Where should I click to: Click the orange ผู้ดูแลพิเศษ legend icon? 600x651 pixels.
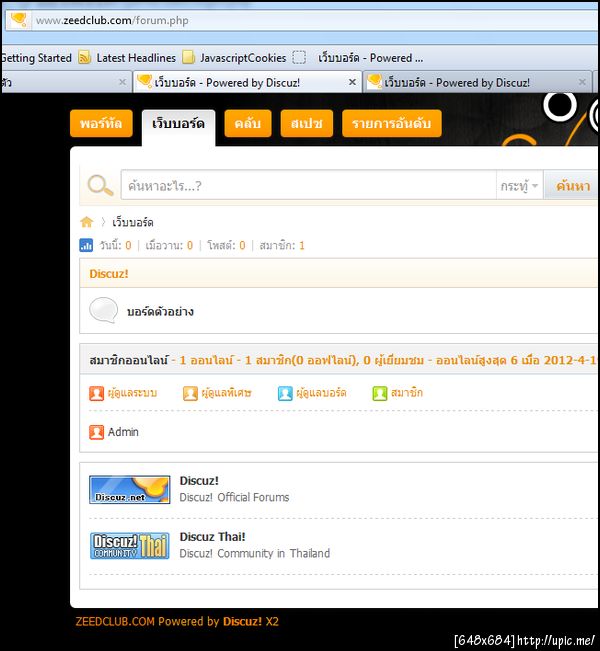(190, 393)
